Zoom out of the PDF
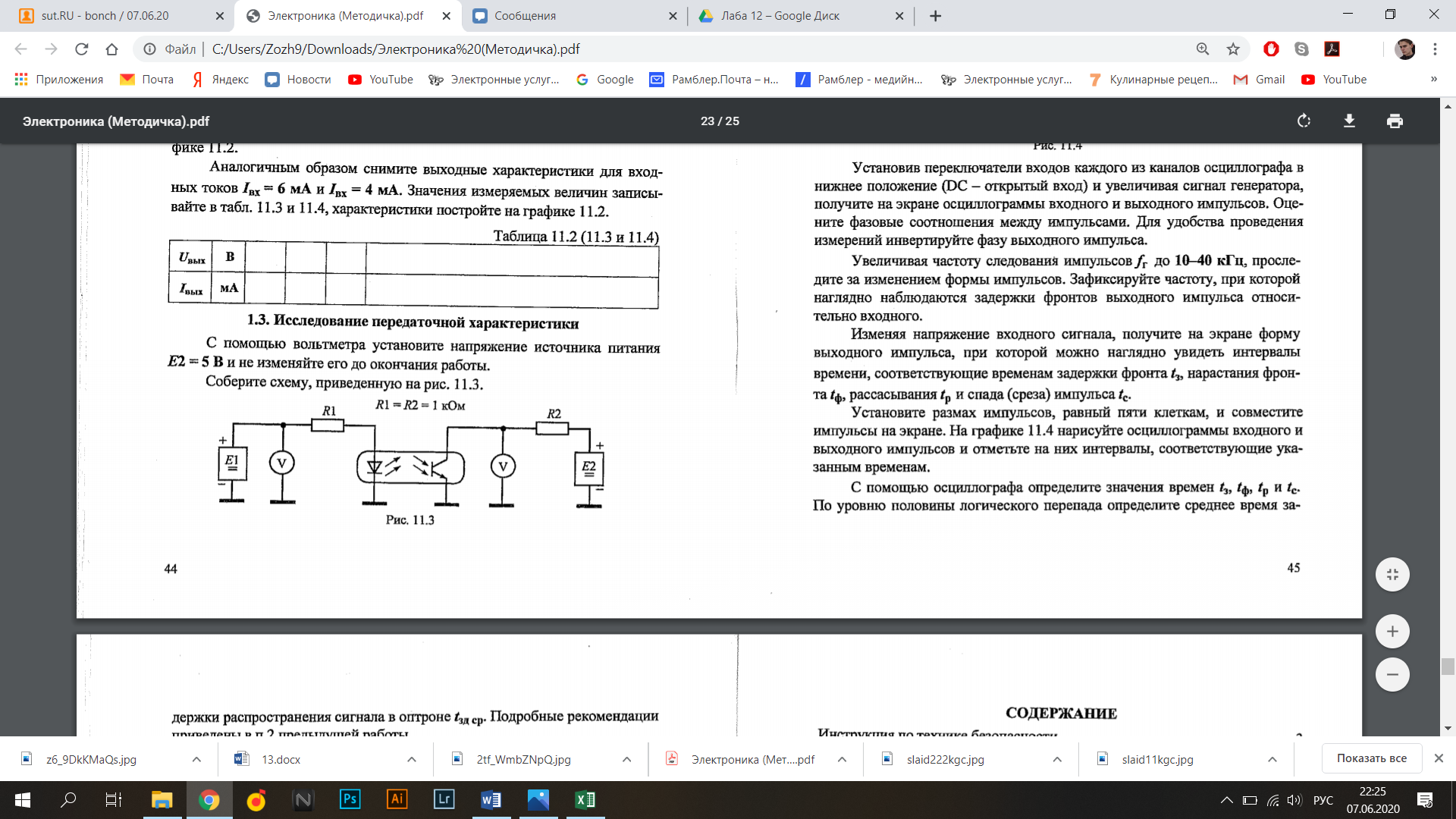The width and height of the screenshot is (1456, 819). (x=1392, y=674)
